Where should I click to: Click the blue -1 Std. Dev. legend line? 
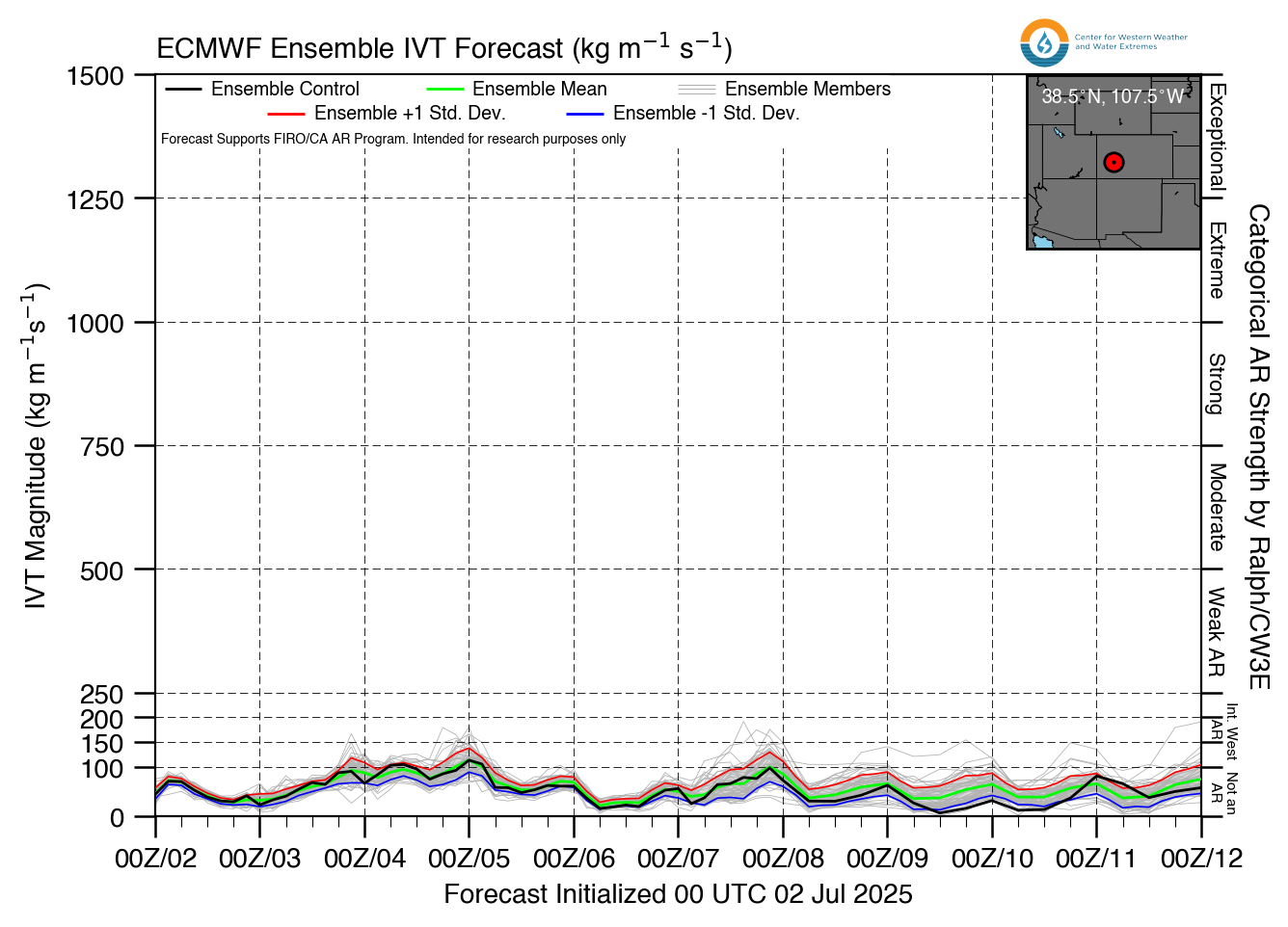[585, 114]
